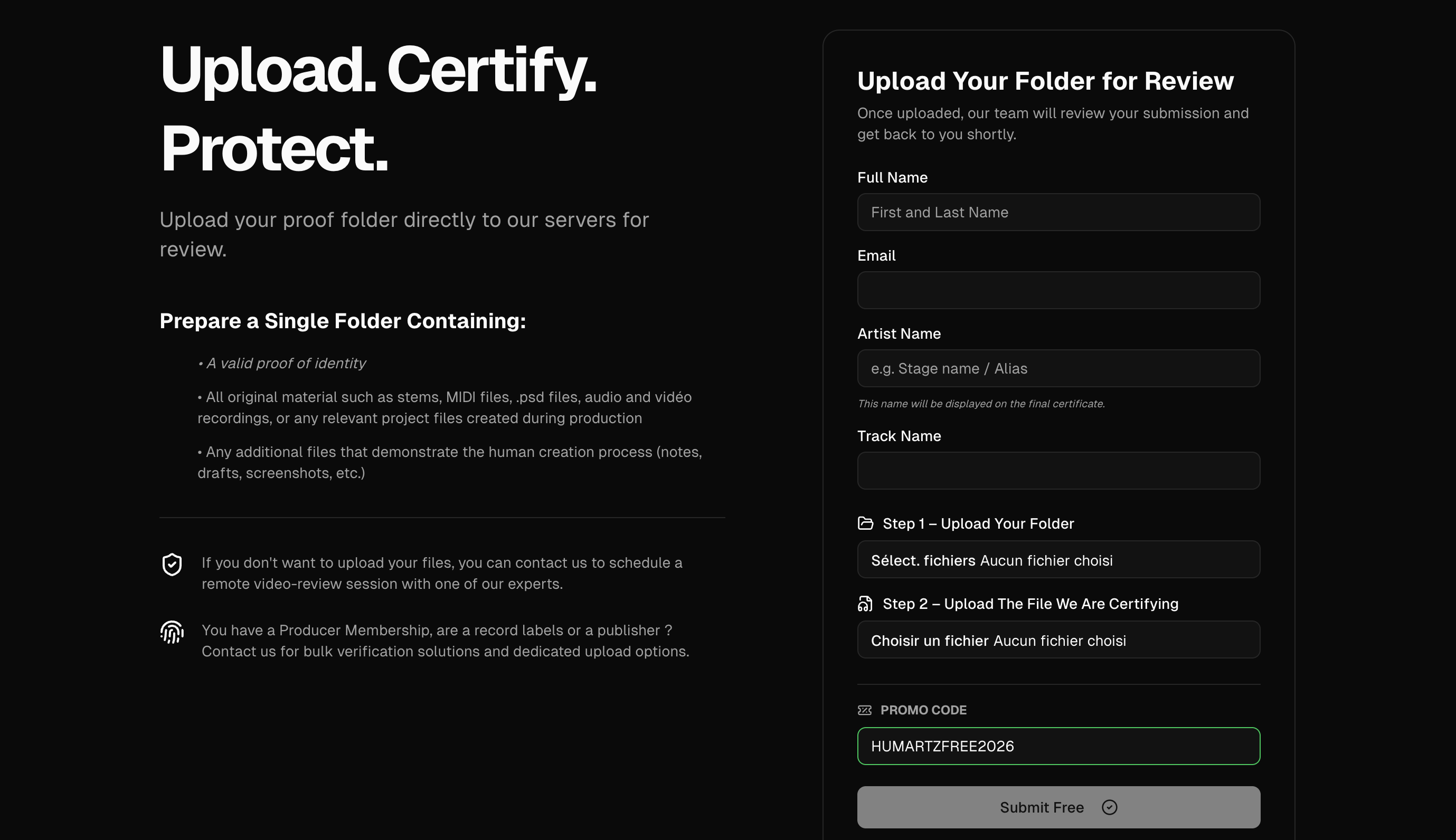Focus the Email input field
Image resolution: width=1456 pixels, height=840 pixels.
1058,290
